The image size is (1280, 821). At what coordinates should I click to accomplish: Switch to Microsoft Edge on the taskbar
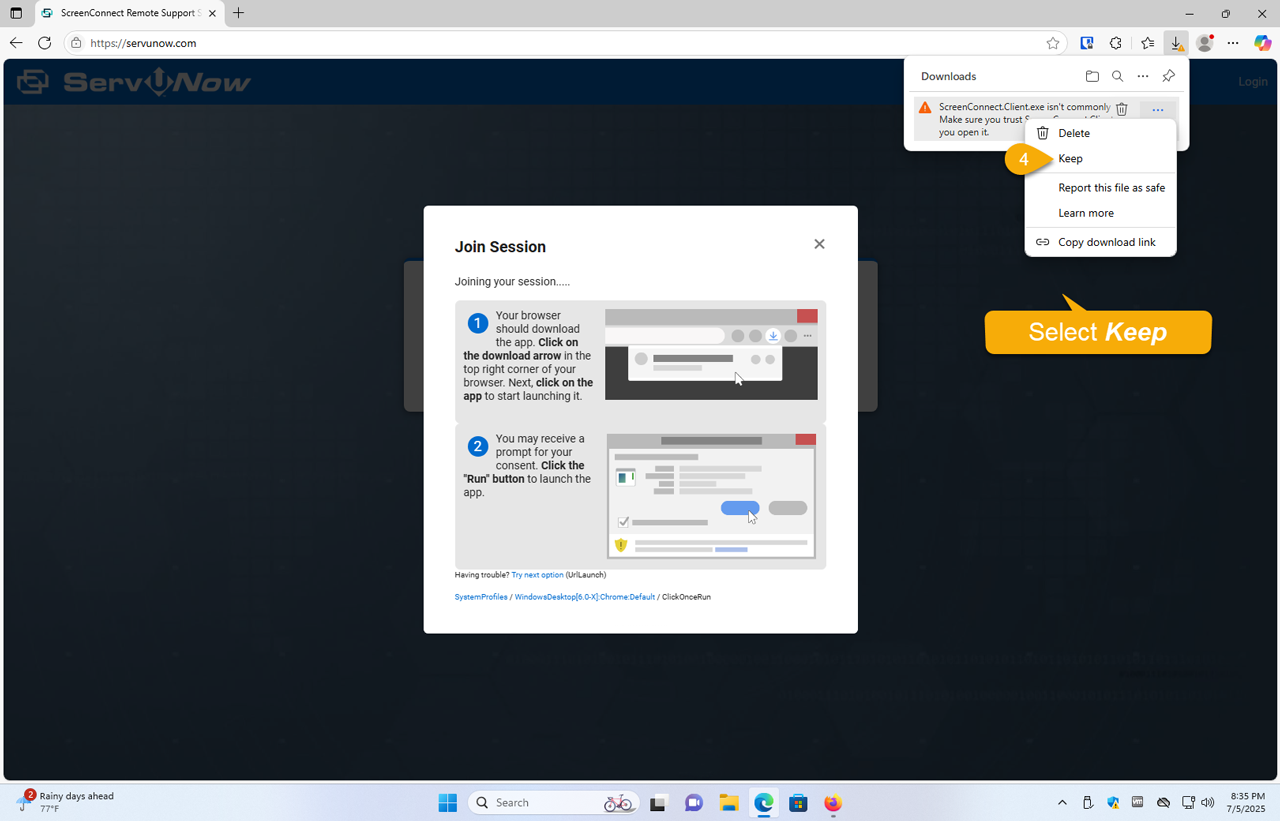[x=764, y=803]
